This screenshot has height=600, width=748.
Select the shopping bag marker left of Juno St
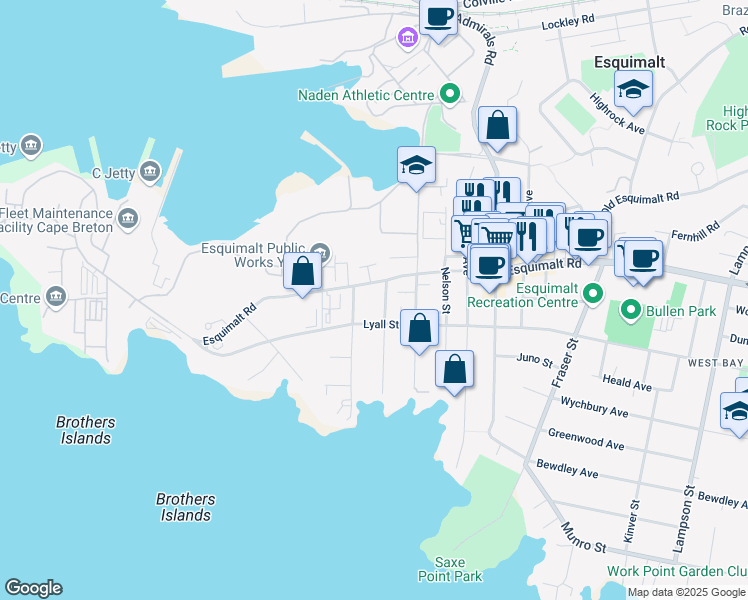point(454,371)
